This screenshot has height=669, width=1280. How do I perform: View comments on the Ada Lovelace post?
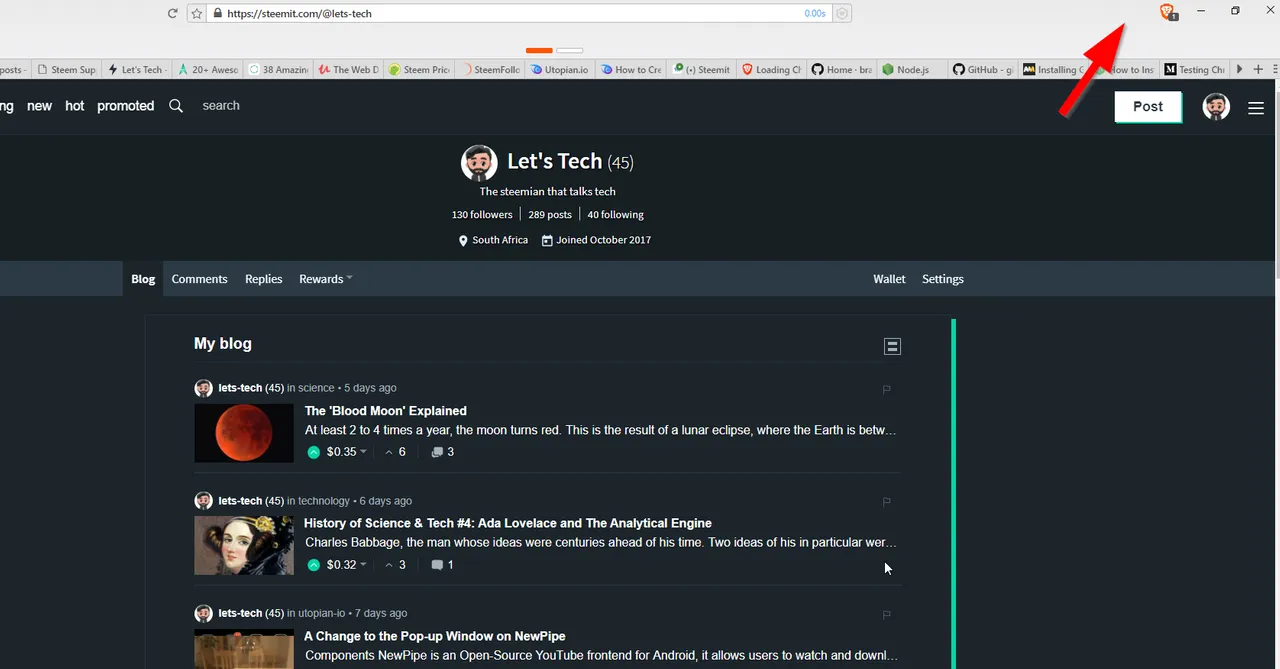coord(442,565)
